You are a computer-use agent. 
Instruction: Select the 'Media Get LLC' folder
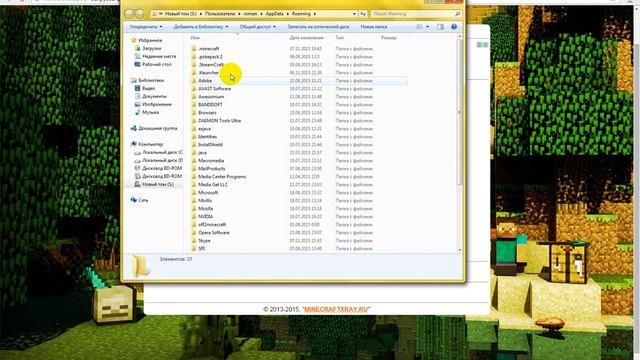click(x=213, y=184)
